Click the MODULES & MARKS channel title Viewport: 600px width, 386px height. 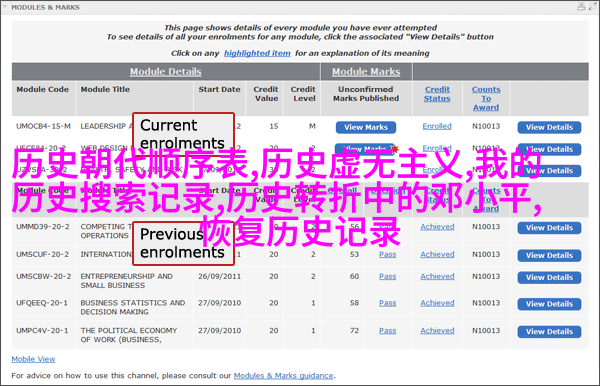coord(46,7)
